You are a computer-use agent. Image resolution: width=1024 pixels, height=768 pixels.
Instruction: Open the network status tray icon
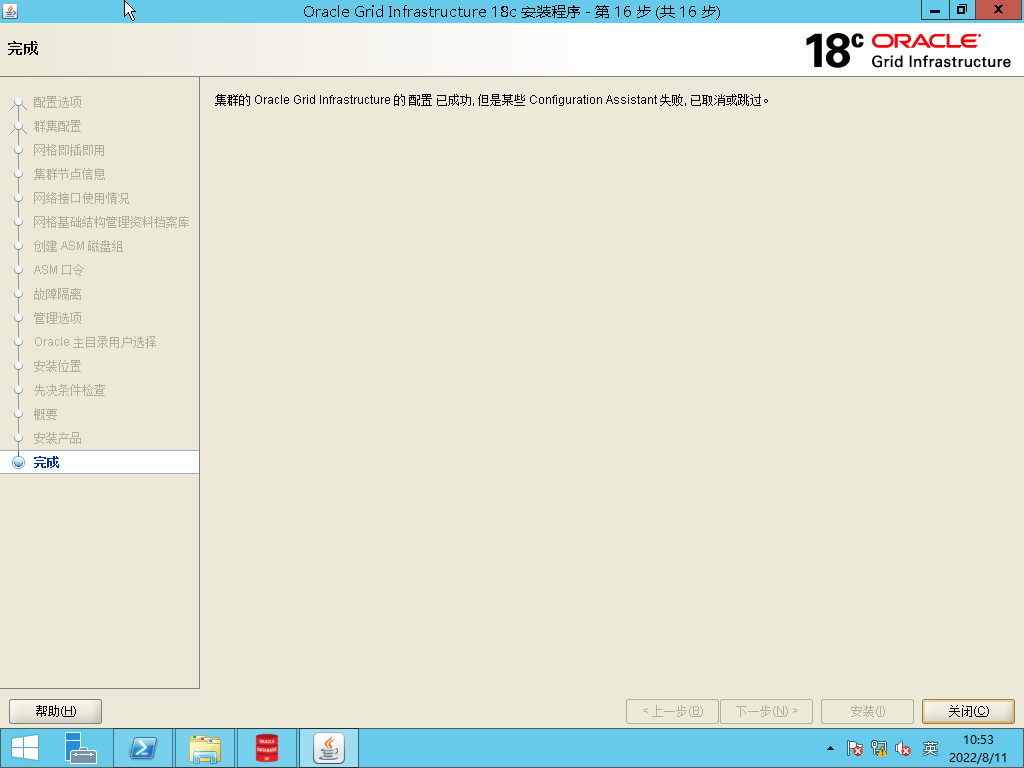click(879, 748)
